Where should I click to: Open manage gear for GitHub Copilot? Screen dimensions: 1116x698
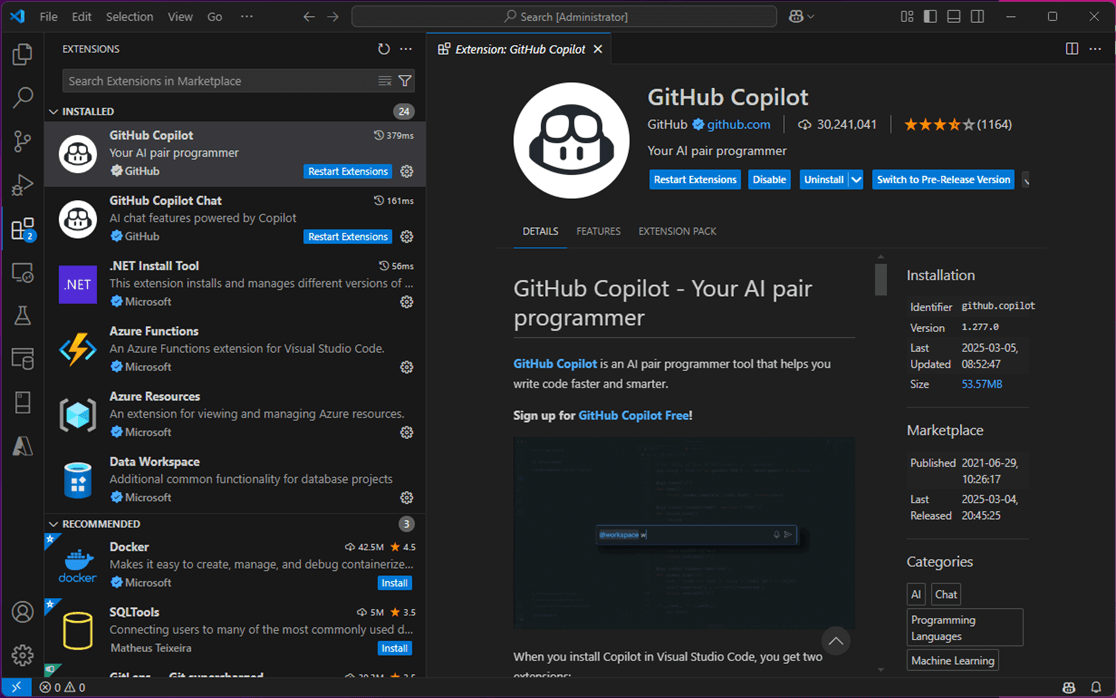[406, 171]
